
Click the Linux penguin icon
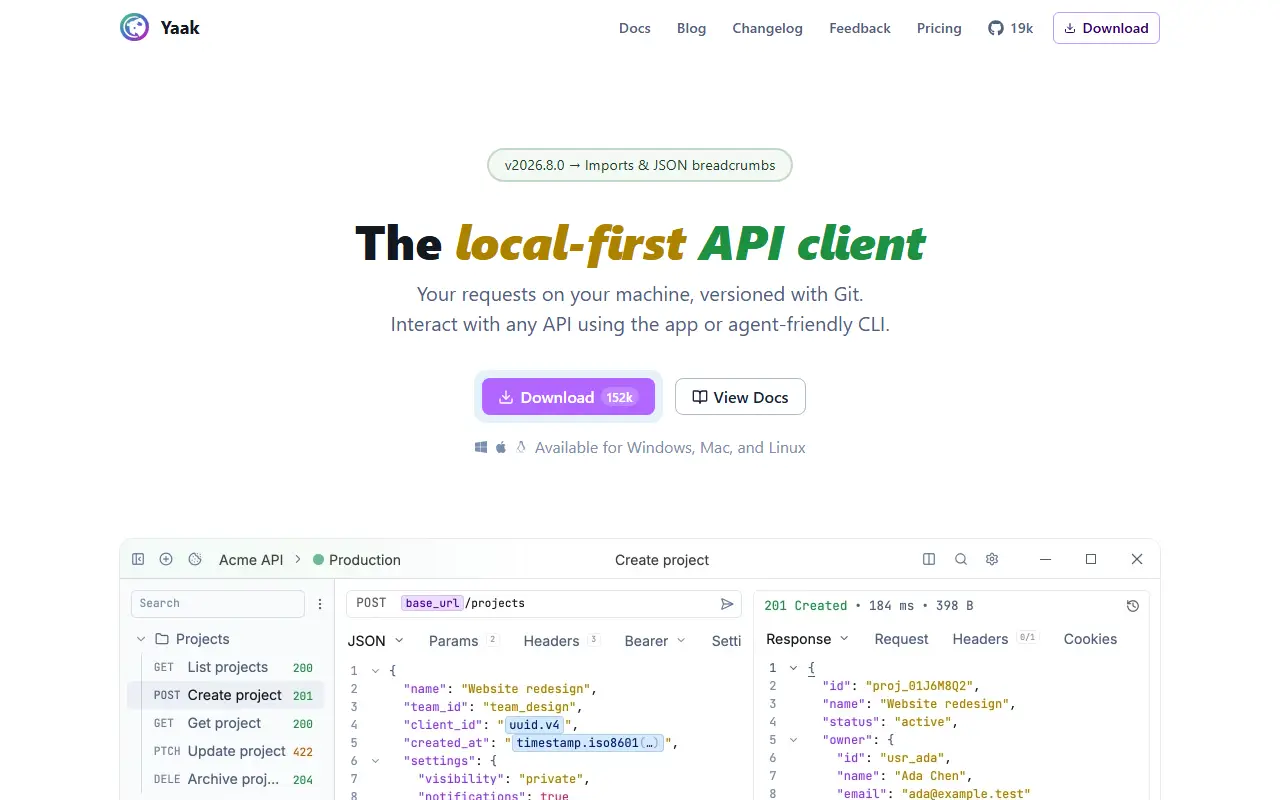[521, 448]
